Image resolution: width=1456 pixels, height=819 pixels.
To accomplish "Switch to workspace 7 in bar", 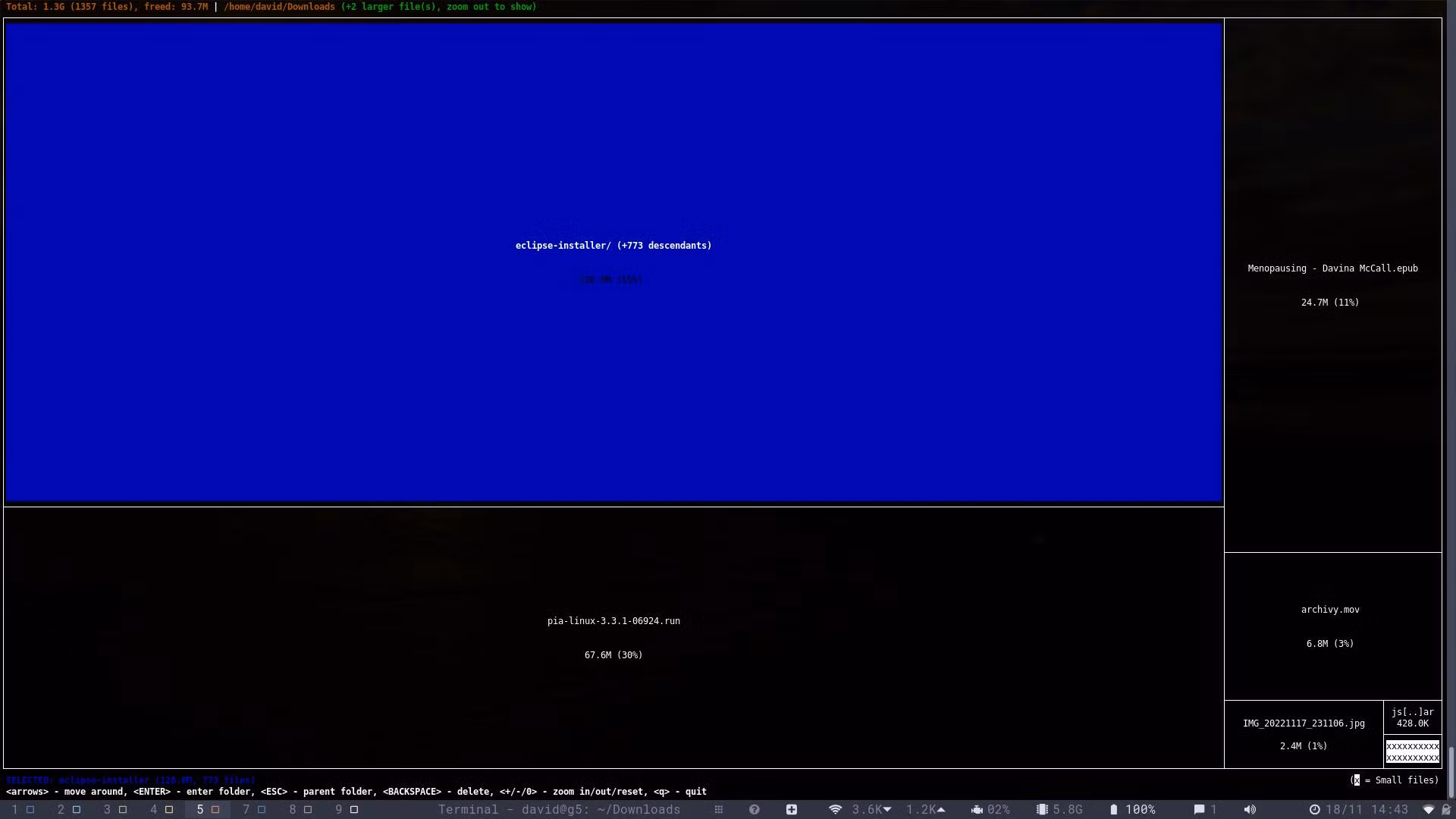I will coord(253,810).
